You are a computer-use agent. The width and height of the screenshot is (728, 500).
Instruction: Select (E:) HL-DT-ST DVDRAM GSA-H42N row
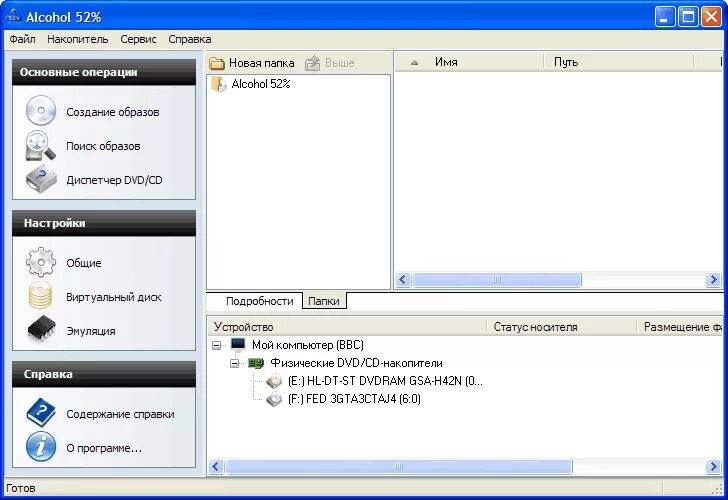click(x=385, y=381)
